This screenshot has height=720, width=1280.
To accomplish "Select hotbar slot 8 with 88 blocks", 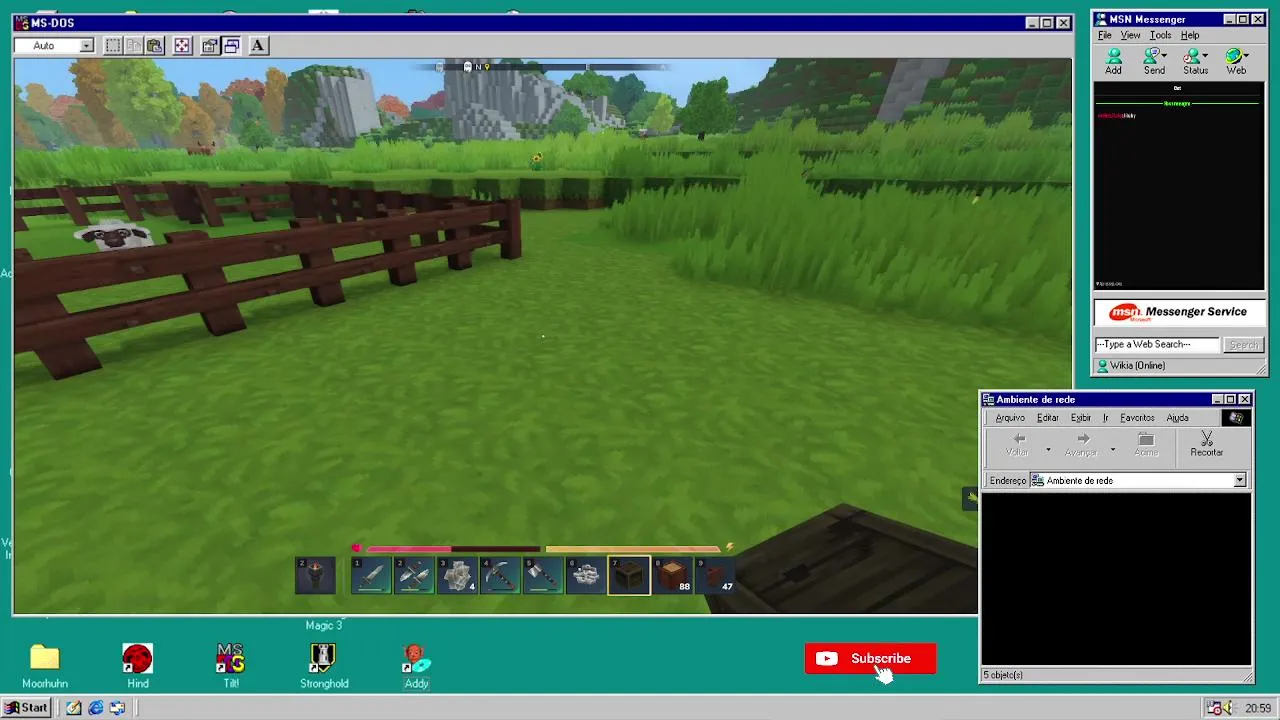I will (x=672, y=575).
